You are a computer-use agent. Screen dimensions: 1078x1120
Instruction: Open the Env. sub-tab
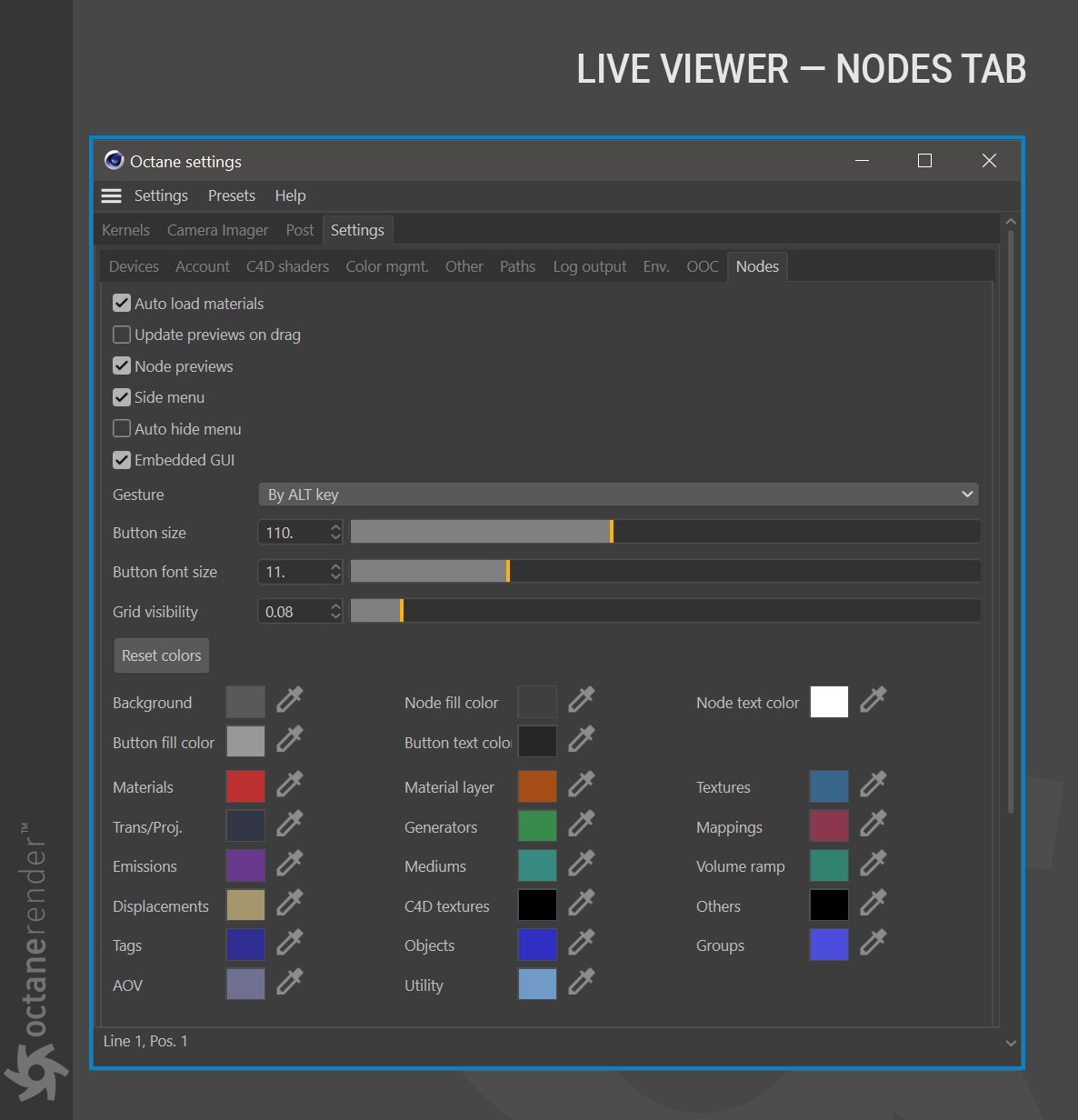pyautogui.click(x=656, y=266)
